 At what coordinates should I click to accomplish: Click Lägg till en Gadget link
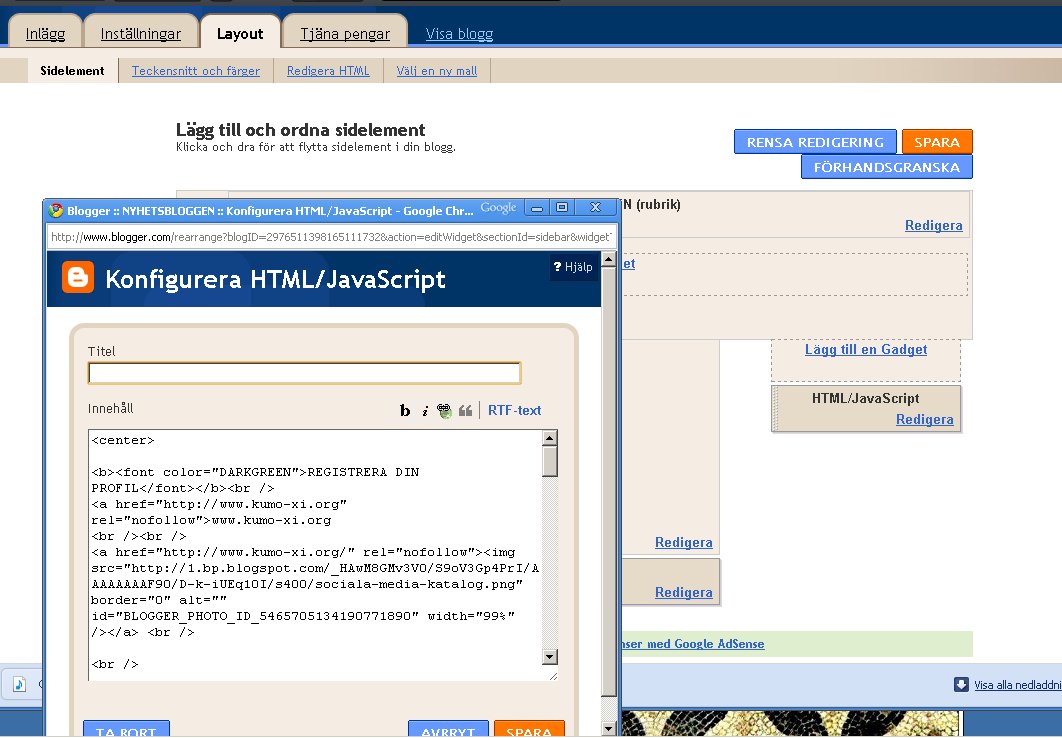[866, 349]
